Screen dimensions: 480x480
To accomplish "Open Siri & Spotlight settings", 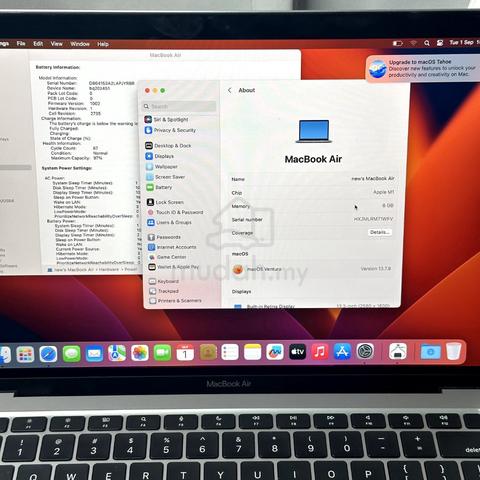I will coord(167,119).
